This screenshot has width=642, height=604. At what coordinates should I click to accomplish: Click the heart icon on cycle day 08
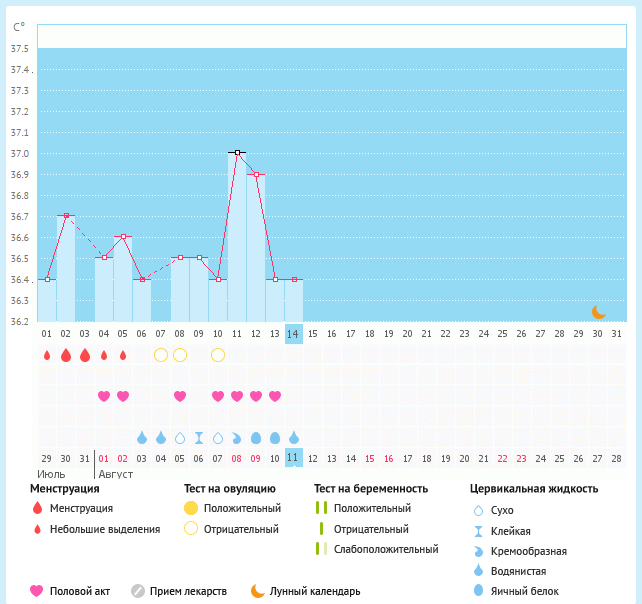180,396
